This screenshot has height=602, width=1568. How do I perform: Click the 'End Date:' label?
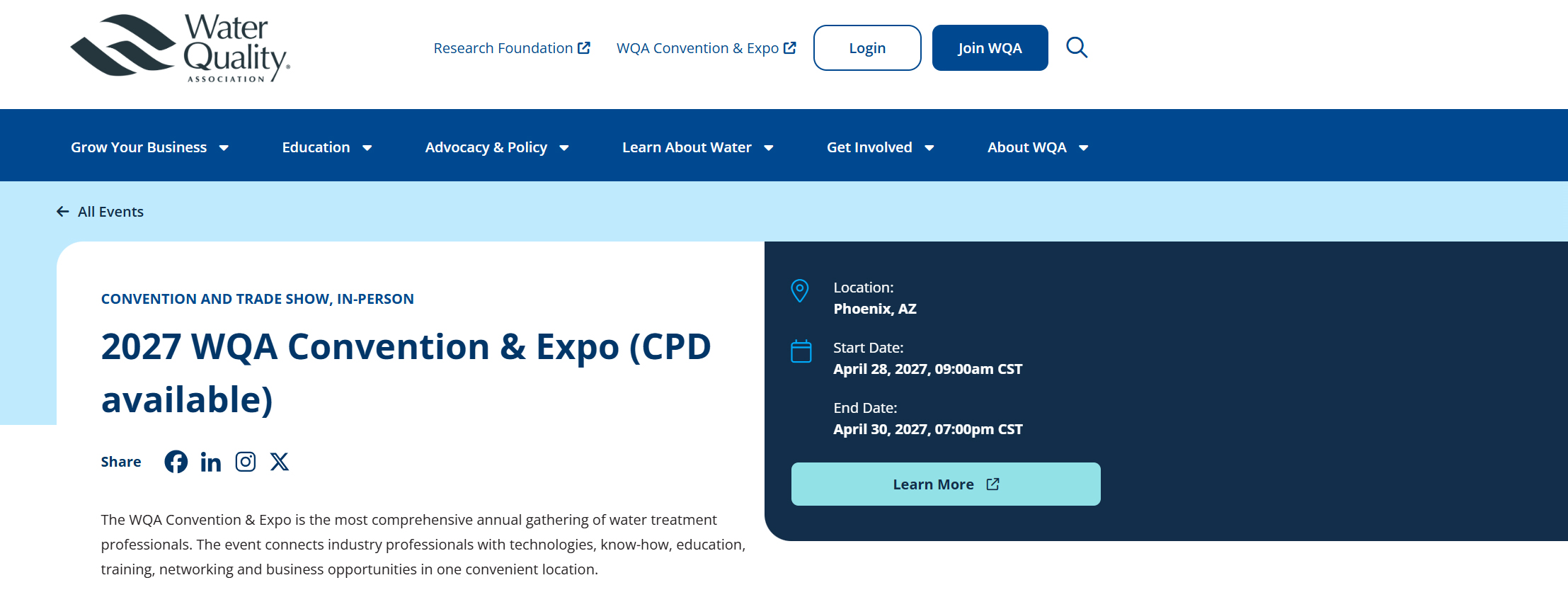click(x=865, y=408)
